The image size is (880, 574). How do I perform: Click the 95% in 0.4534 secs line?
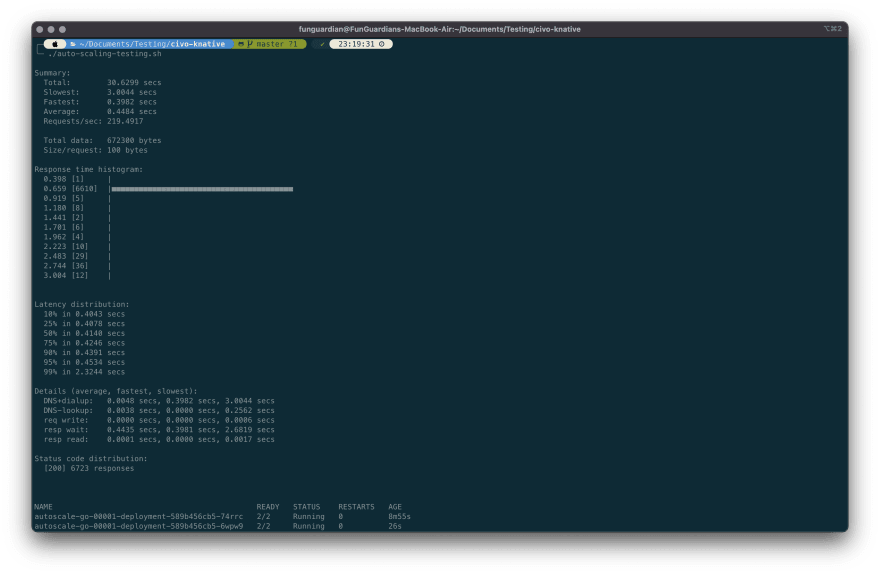pyautogui.click(x=84, y=362)
